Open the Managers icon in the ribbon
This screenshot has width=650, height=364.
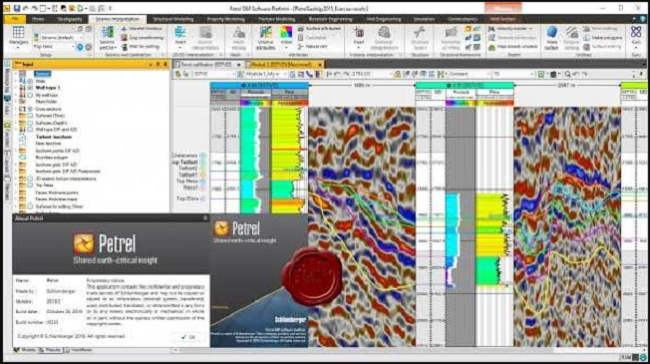pos(18,36)
